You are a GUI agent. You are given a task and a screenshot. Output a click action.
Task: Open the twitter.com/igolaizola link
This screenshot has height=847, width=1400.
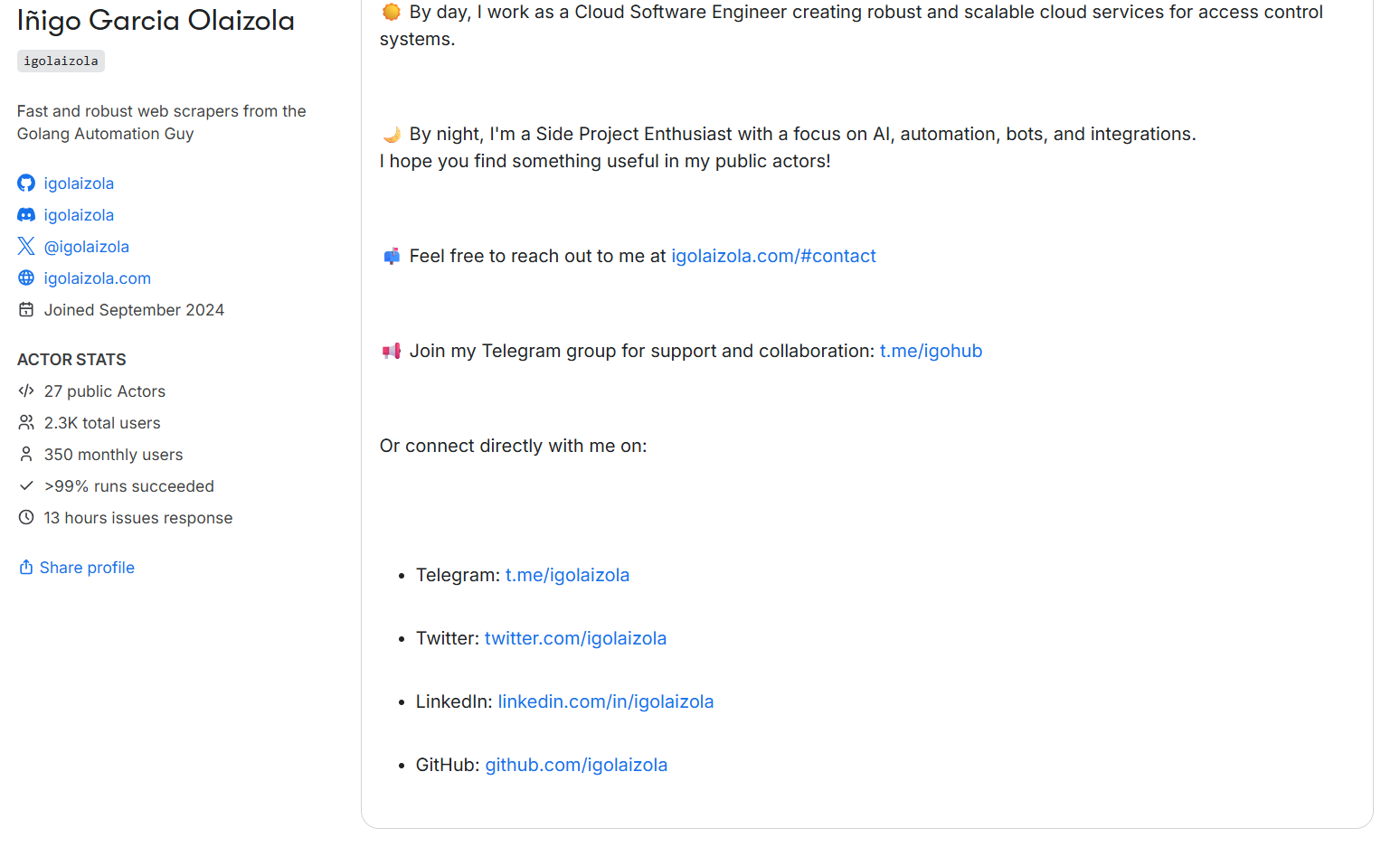click(575, 638)
